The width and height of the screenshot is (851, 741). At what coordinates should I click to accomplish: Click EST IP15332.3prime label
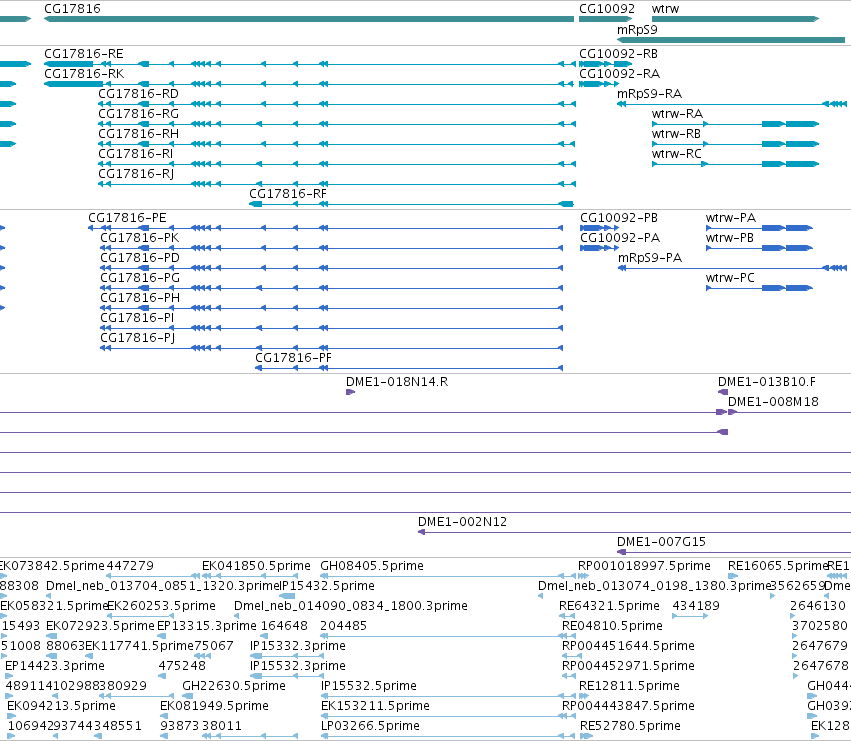pyautogui.click(x=298, y=647)
